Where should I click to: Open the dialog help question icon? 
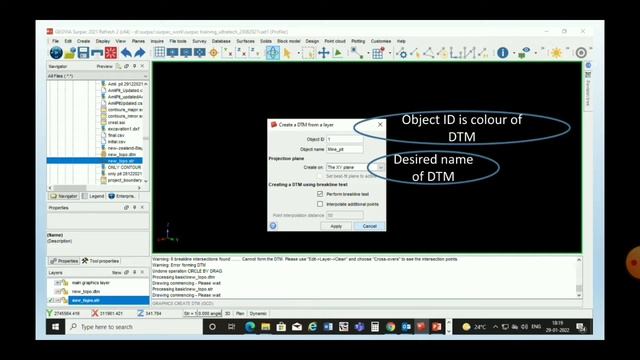point(273,226)
